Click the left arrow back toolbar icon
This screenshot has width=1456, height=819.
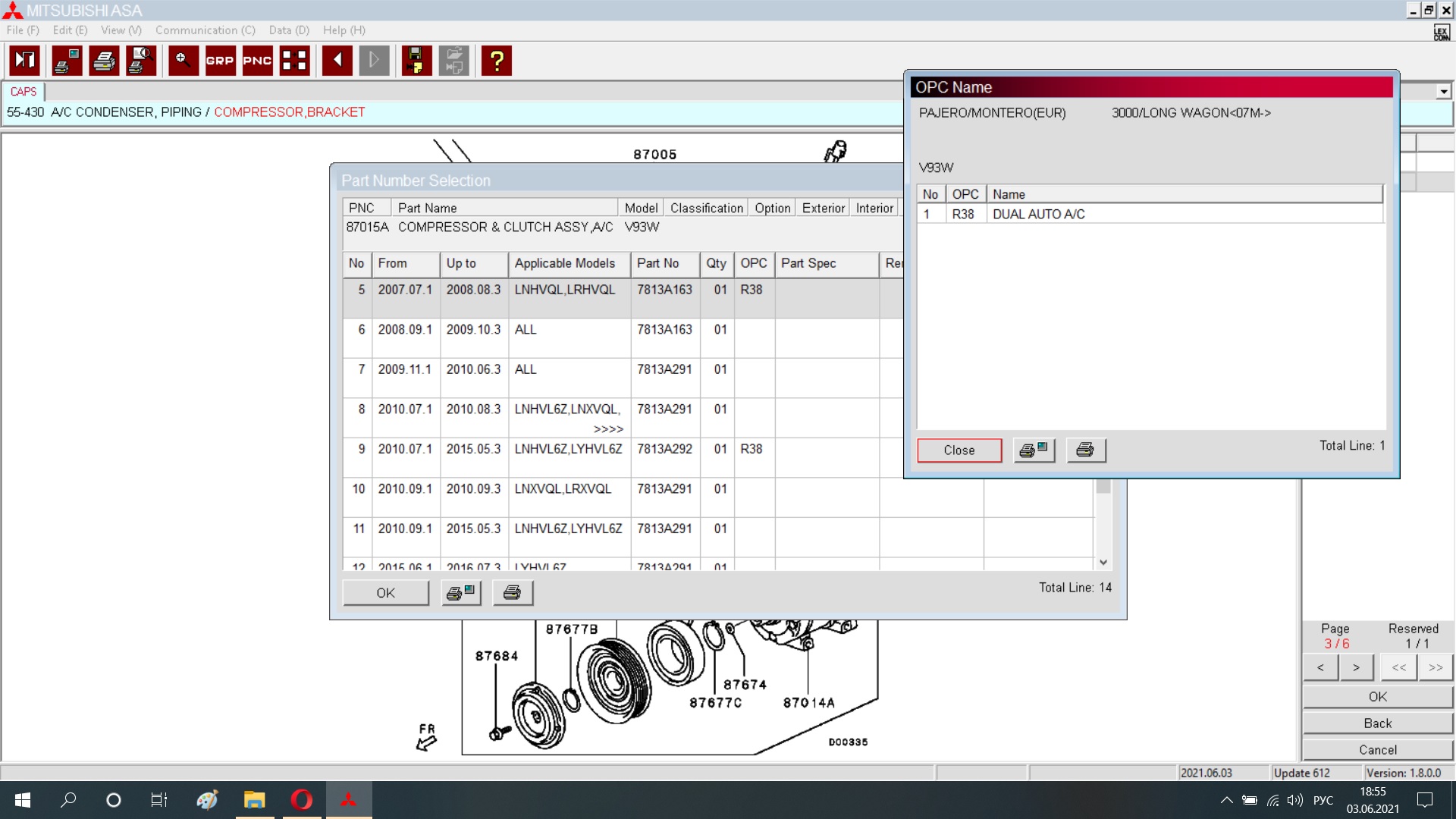click(337, 61)
